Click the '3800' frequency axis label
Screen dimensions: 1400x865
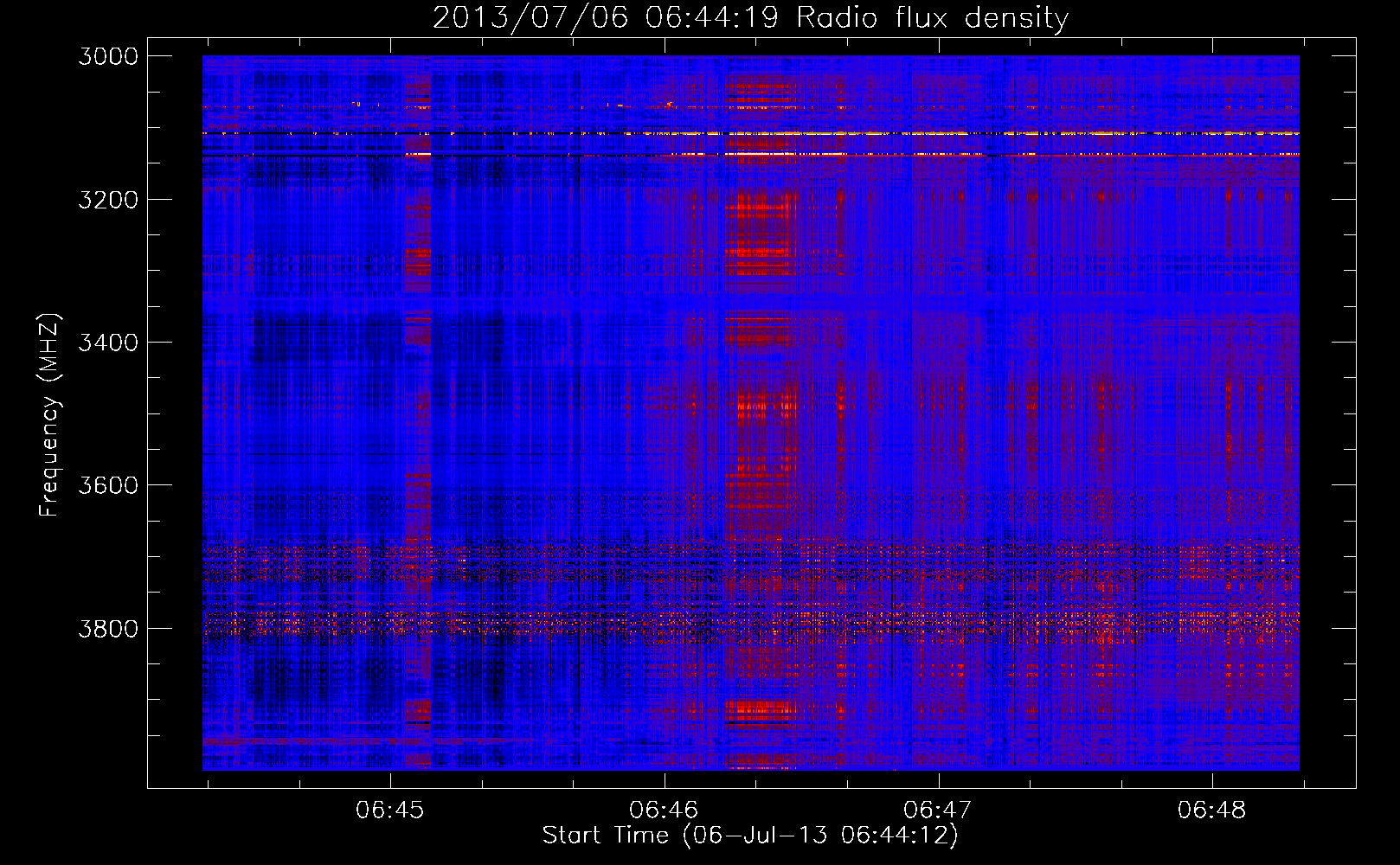108,628
